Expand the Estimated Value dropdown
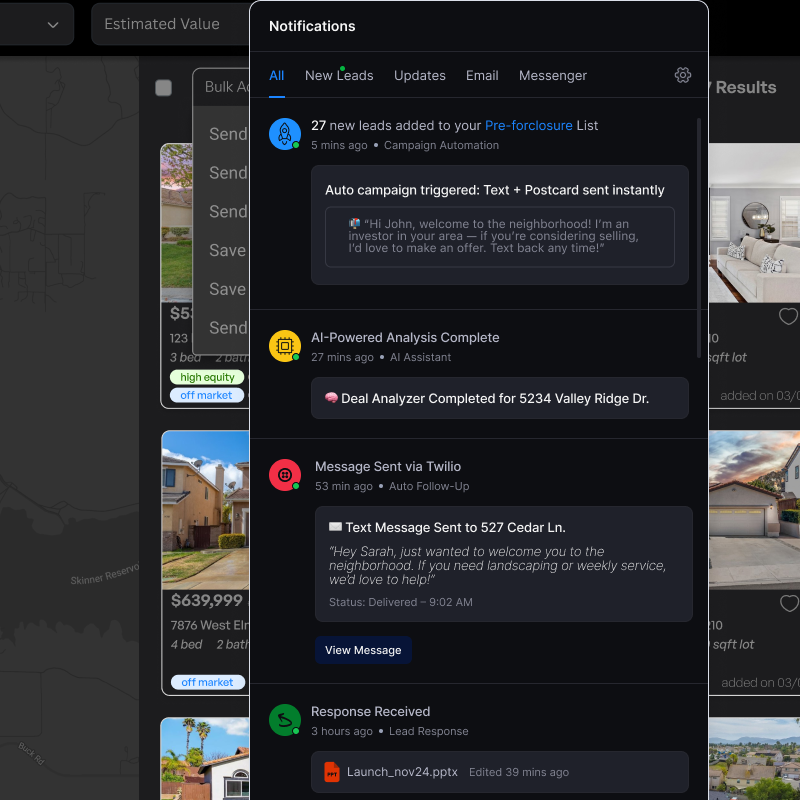800x800 pixels. [x=170, y=24]
